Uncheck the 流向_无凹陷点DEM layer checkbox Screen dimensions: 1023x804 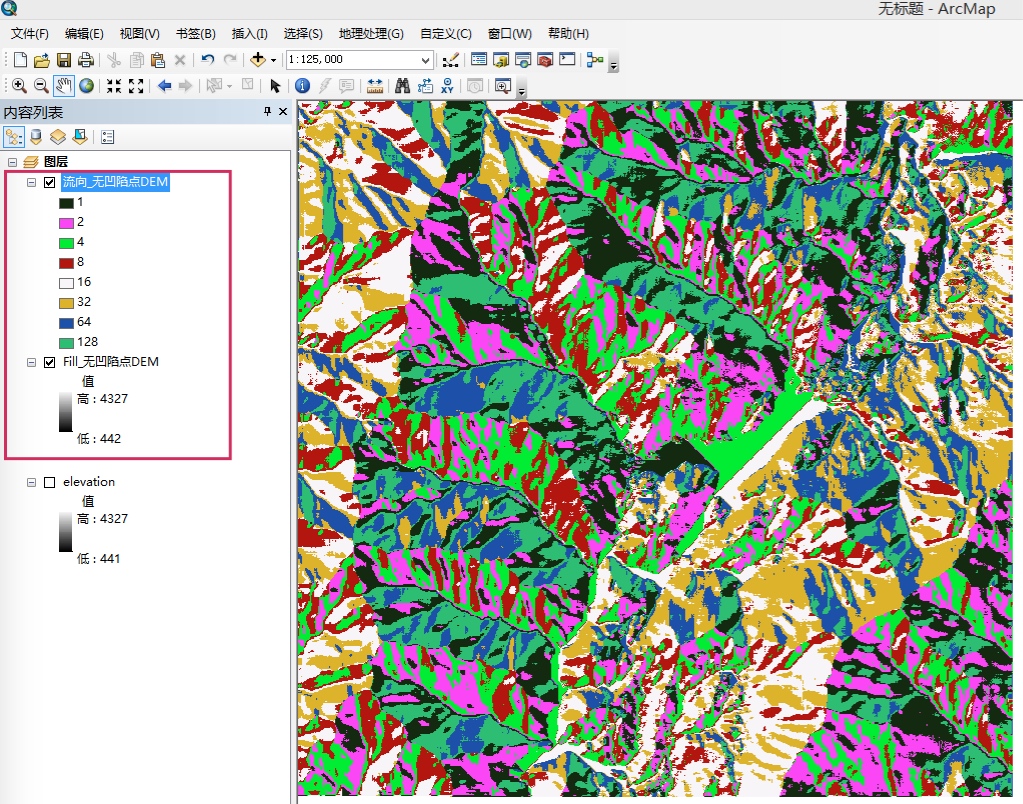pyautogui.click(x=50, y=182)
